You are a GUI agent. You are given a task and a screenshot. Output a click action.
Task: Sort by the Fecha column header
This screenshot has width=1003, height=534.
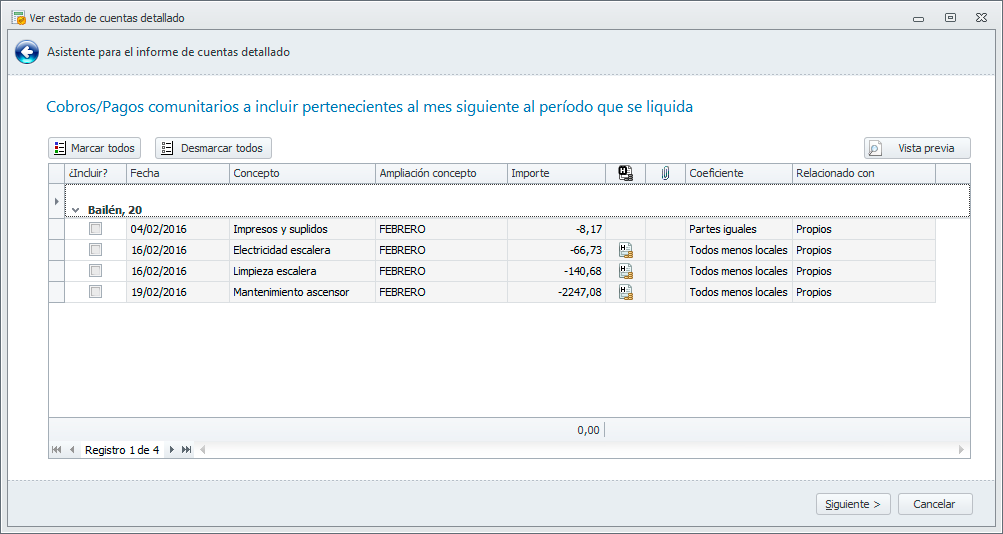tap(177, 173)
